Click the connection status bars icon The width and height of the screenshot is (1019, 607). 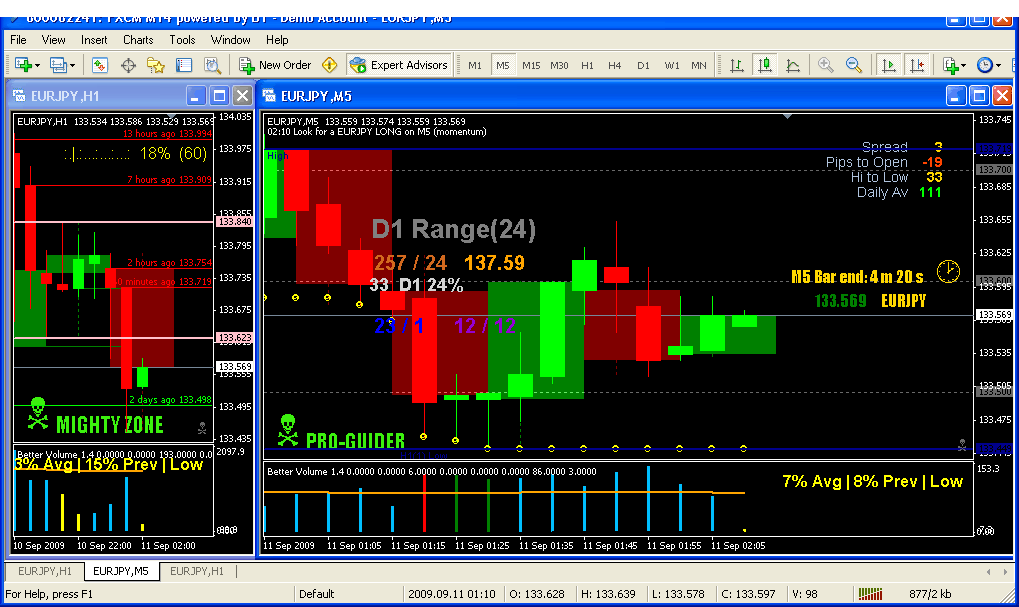871,593
